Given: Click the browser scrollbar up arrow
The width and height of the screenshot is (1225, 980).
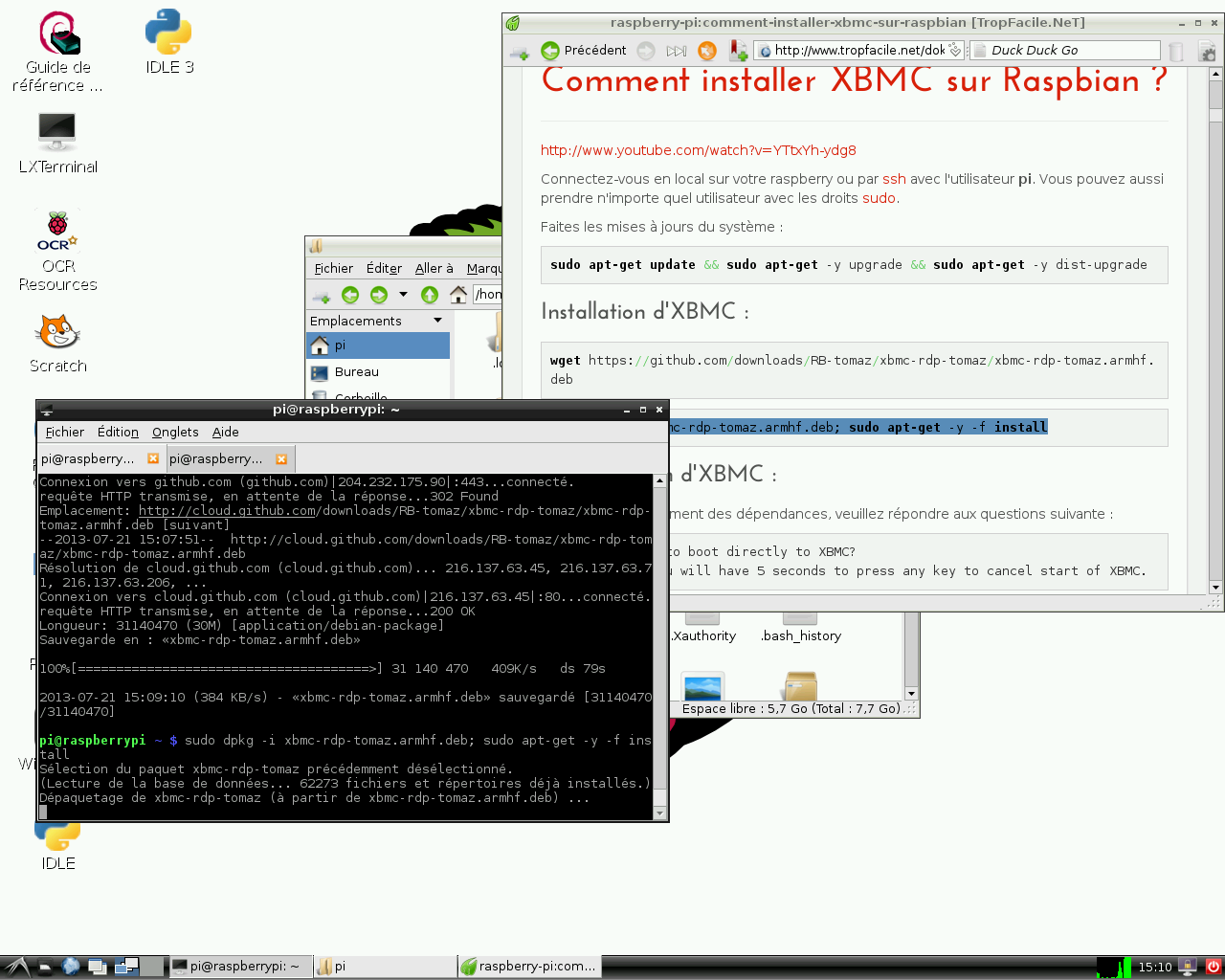Looking at the screenshot, I should (1215, 74).
